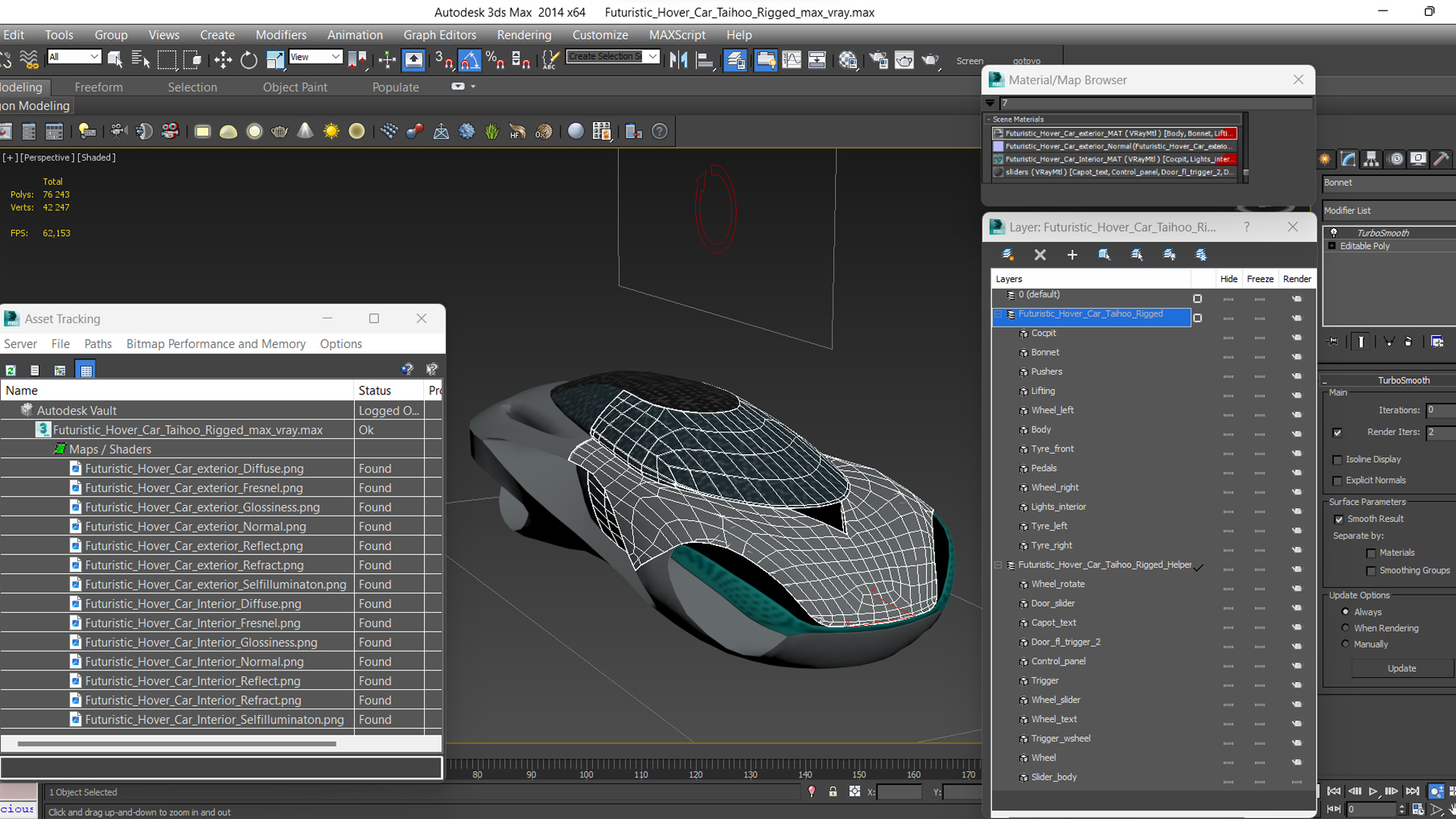Click the Align tool icon
Image resolution: width=1456 pixels, height=819 pixels.
pyautogui.click(x=704, y=60)
